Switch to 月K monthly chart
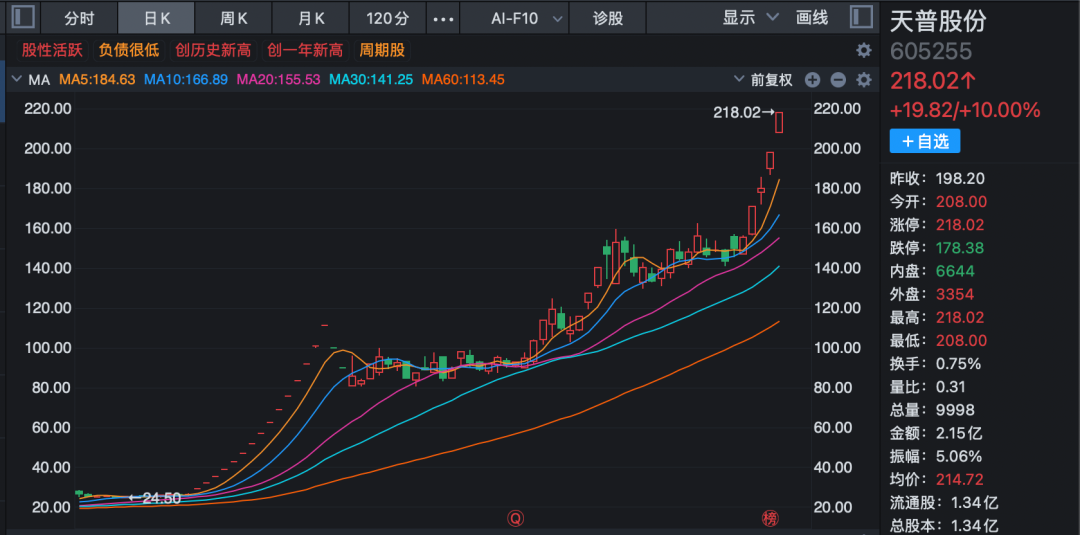Viewport: 1080px width, 535px height. [312, 18]
